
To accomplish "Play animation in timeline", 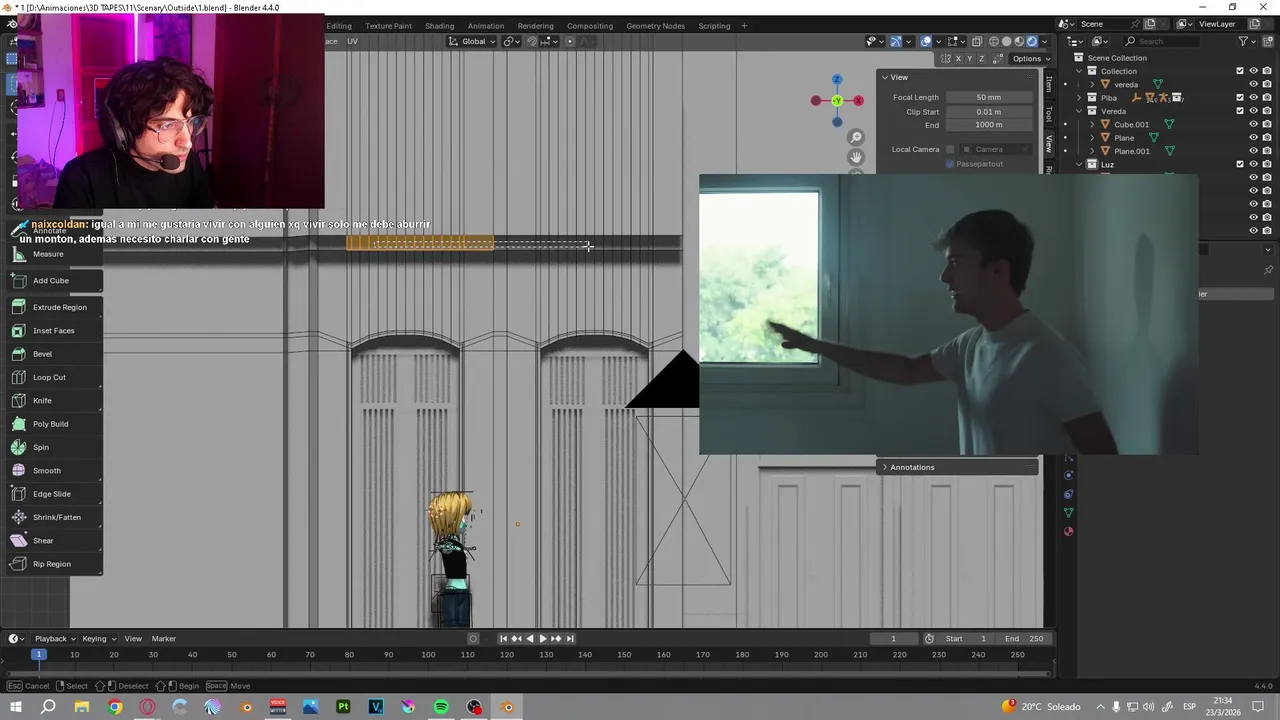I will [542, 639].
